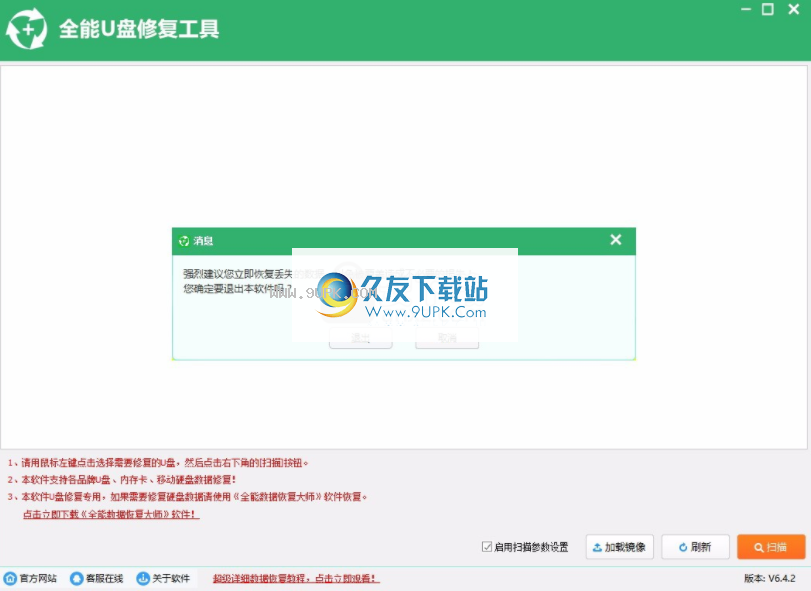Close the main application window
Viewport: 811px width, 591px height.
tap(793, 9)
